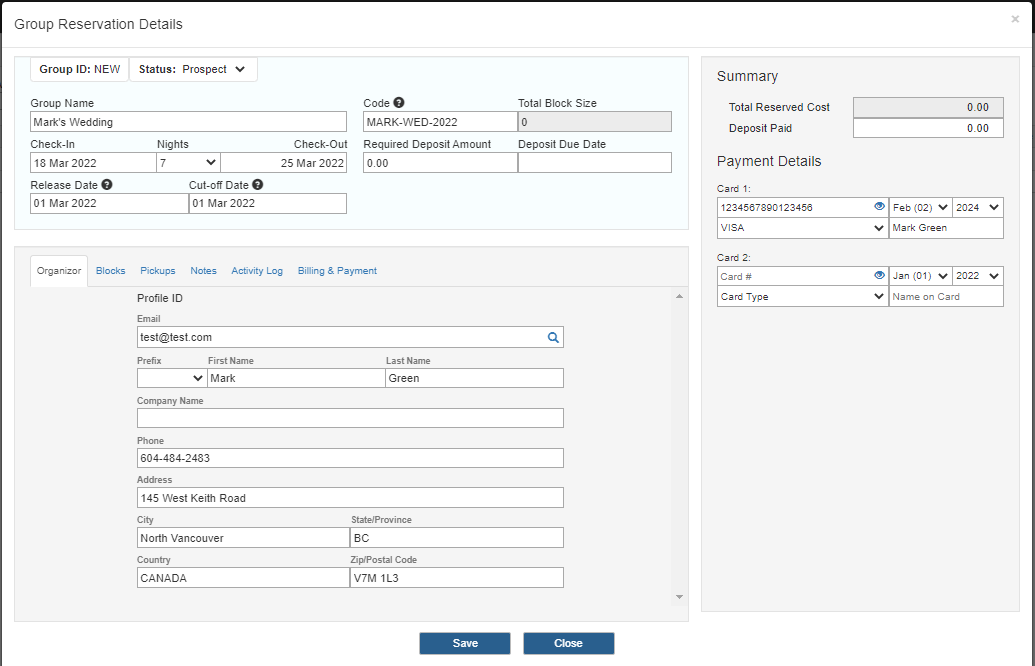
Task: Click the Release Date field
Action: (x=110, y=203)
